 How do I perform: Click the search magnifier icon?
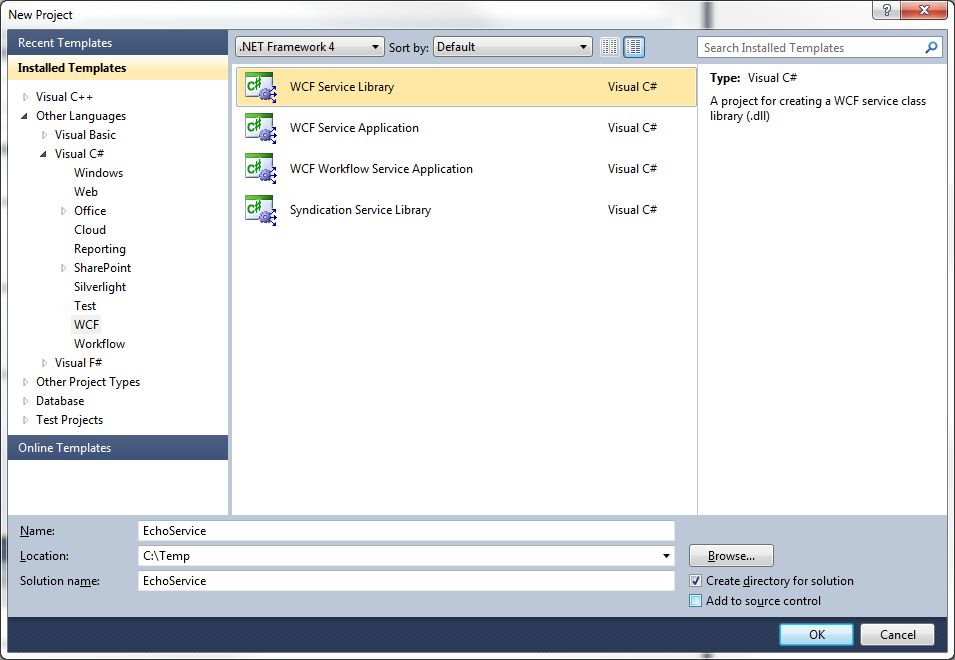pyautogui.click(x=931, y=47)
